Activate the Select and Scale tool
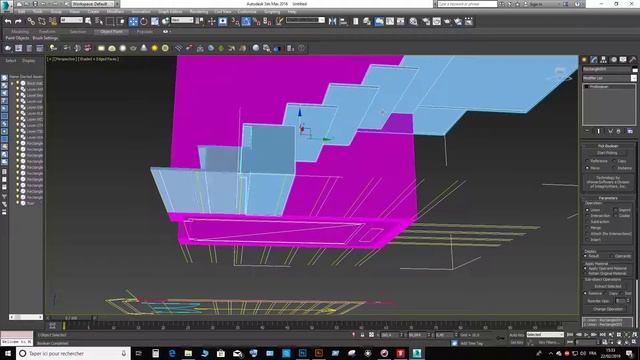Image resolution: width=640 pixels, height=360 pixels. click(x=155, y=21)
